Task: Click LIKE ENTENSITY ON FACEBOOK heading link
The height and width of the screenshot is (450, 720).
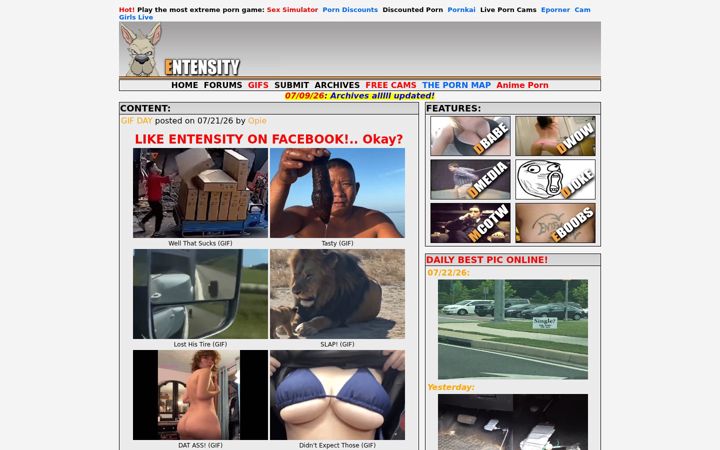Action: (x=269, y=139)
